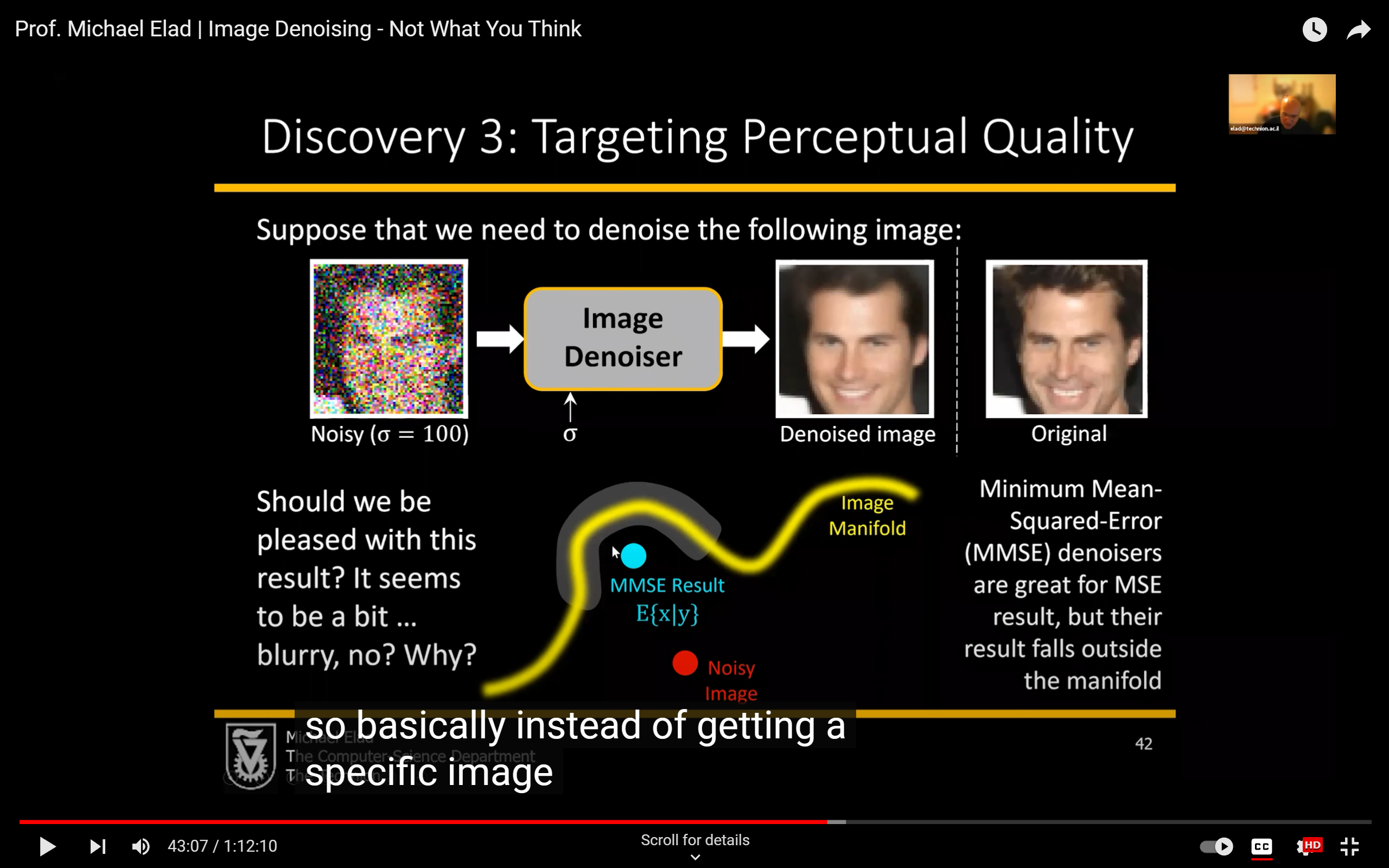Click the noisy input face image
The height and width of the screenshot is (868, 1389).
pyautogui.click(x=388, y=338)
